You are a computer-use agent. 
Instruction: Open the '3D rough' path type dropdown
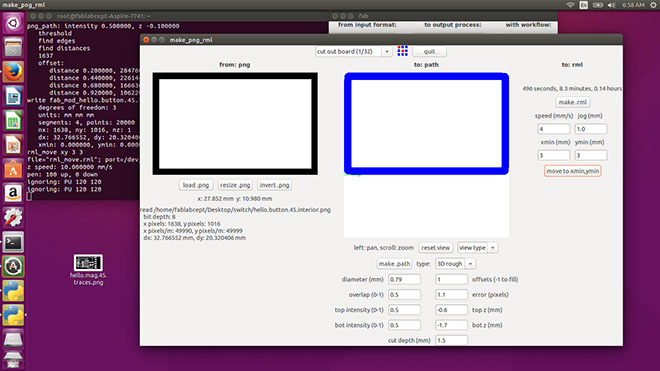[x=455, y=264]
